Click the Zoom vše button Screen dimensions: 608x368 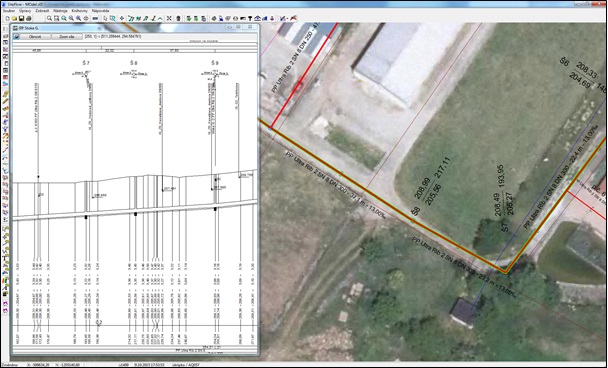tap(67, 36)
